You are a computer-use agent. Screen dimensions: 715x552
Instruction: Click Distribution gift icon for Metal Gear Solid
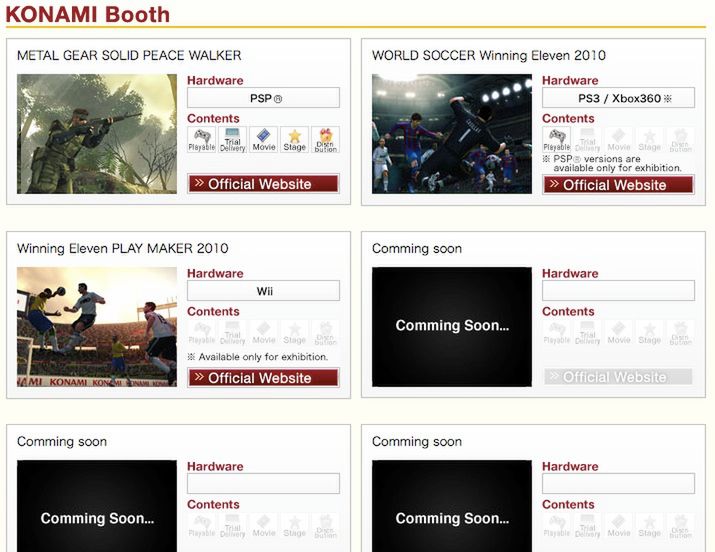click(326, 140)
